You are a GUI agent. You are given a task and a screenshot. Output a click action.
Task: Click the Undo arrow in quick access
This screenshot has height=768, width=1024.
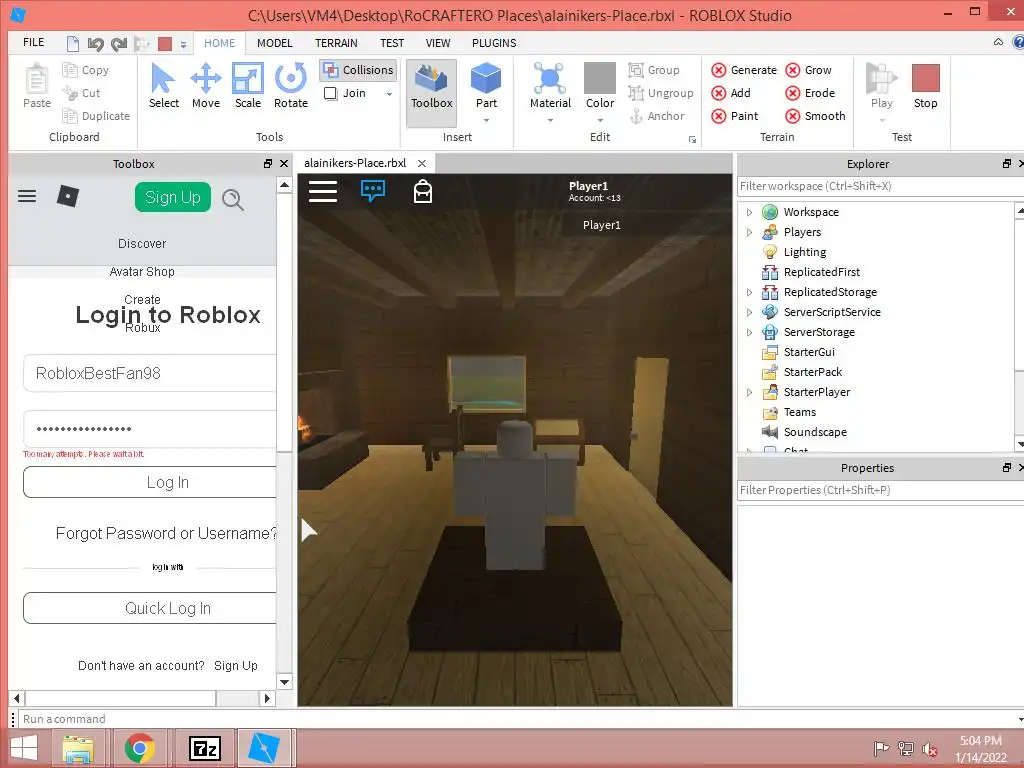point(96,44)
